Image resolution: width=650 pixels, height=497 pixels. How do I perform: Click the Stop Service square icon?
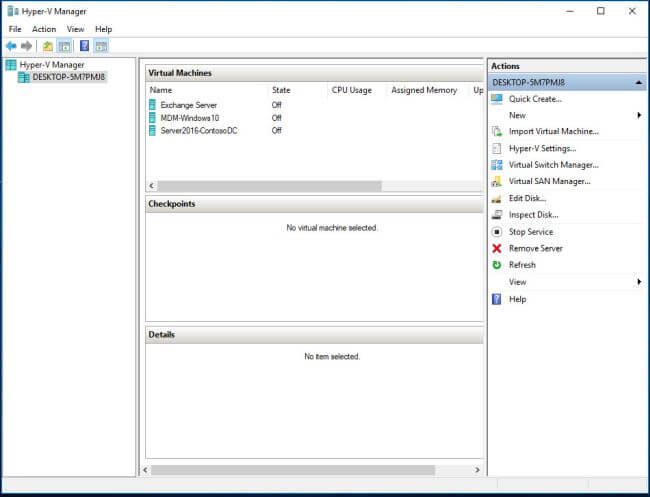pos(497,232)
